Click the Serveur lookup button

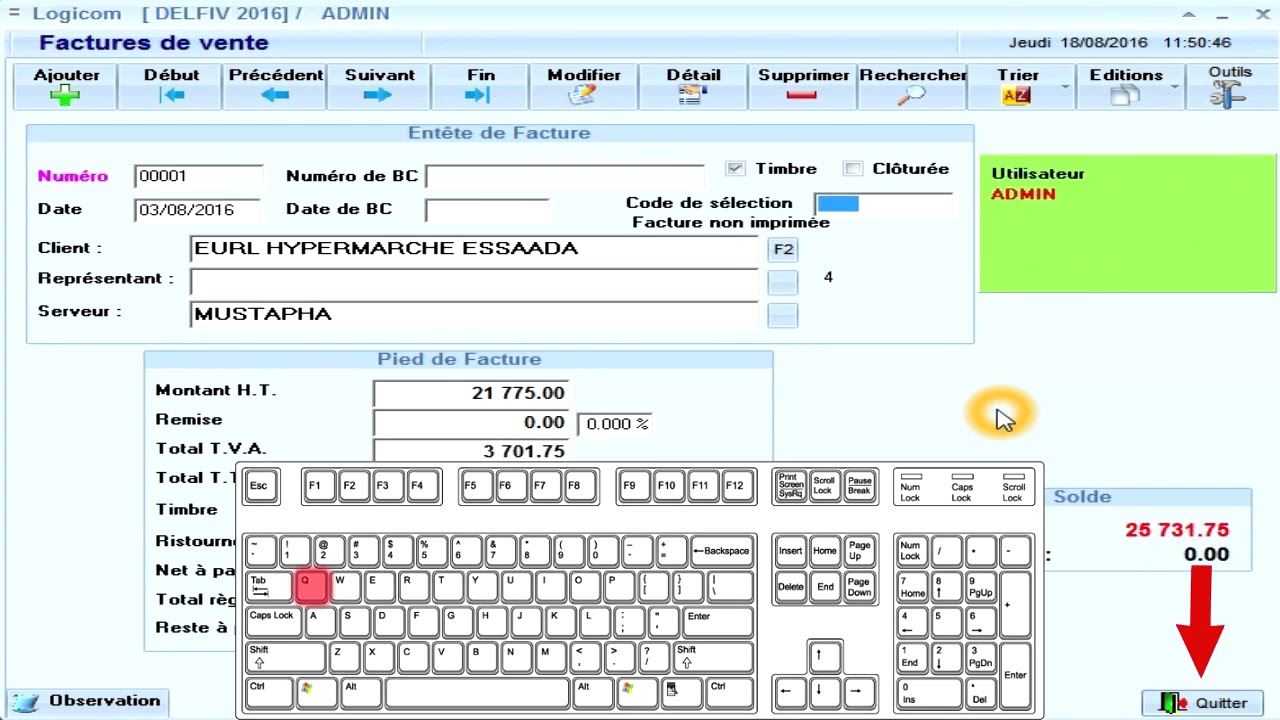(783, 316)
